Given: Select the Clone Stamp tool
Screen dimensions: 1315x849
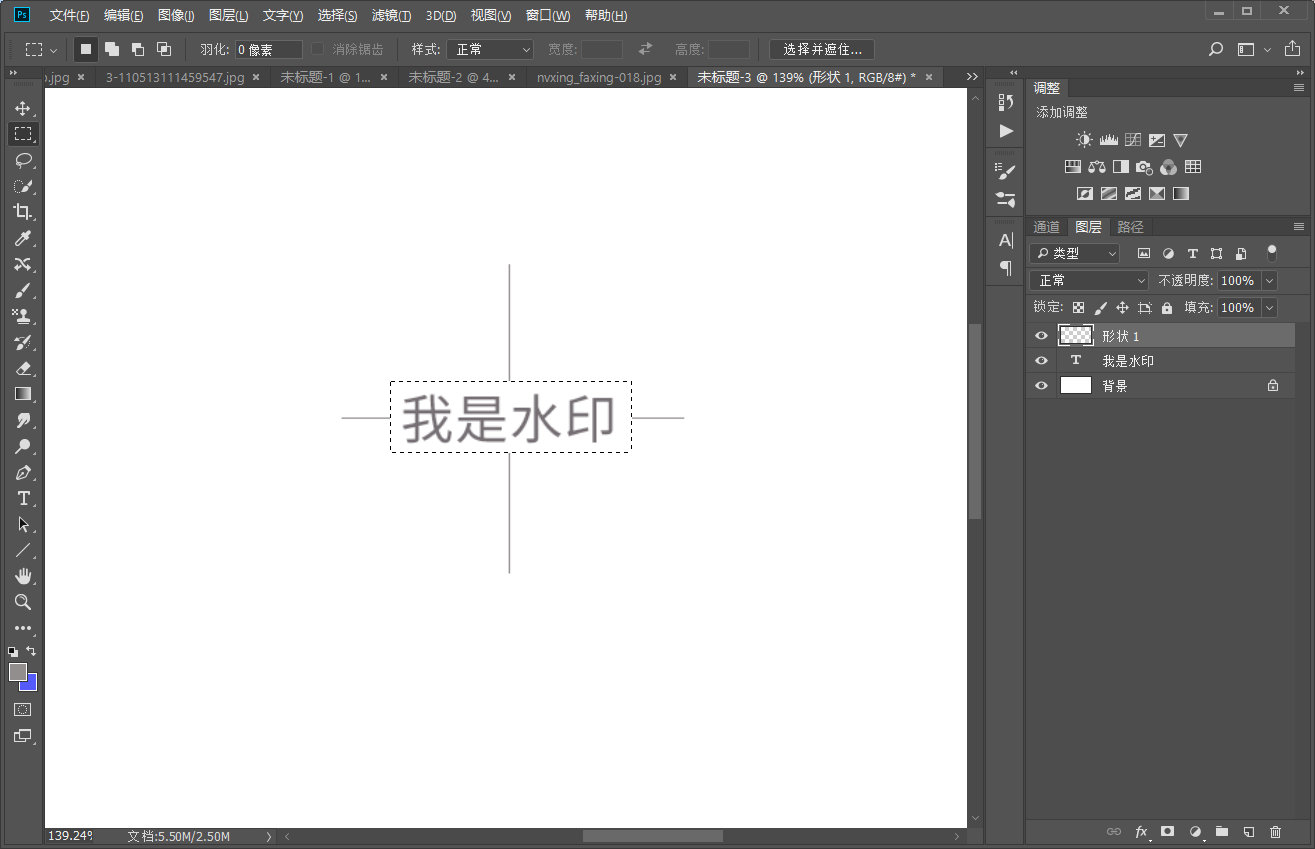Looking at the screenshot, I should coord(22,316).
